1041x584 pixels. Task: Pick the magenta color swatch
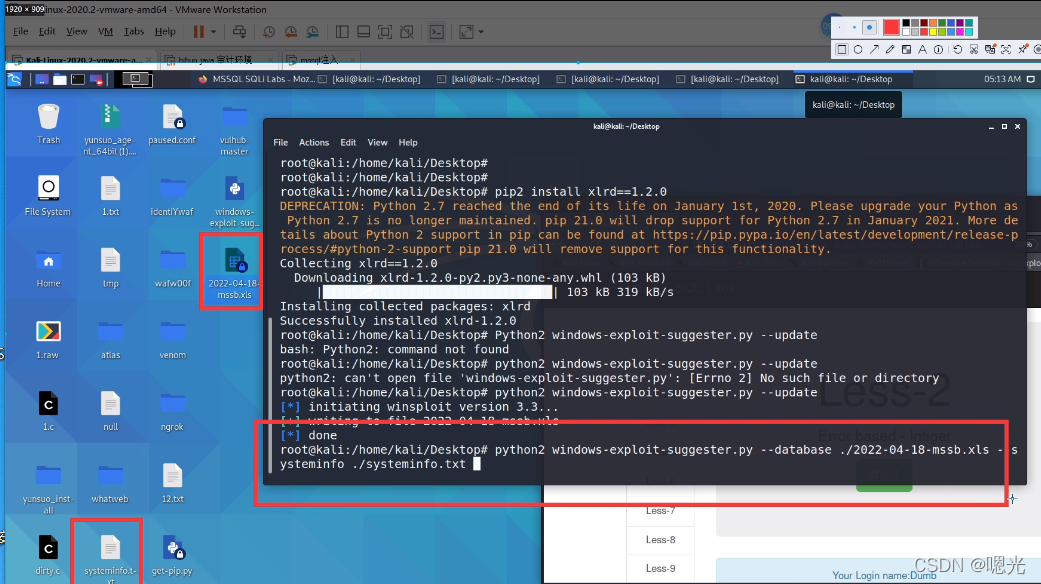pos(960,32)
